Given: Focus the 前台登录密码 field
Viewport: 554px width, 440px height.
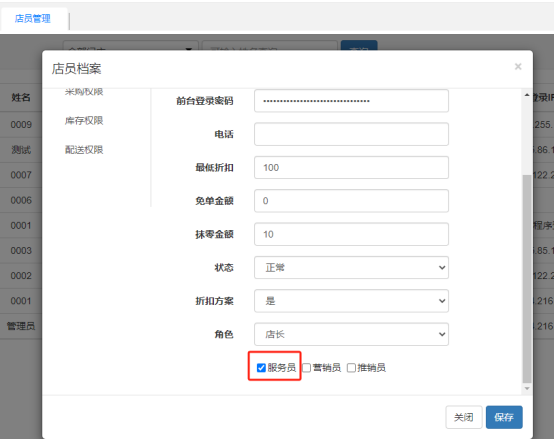Looking at the screenshot, I should [x=351, y=101].
